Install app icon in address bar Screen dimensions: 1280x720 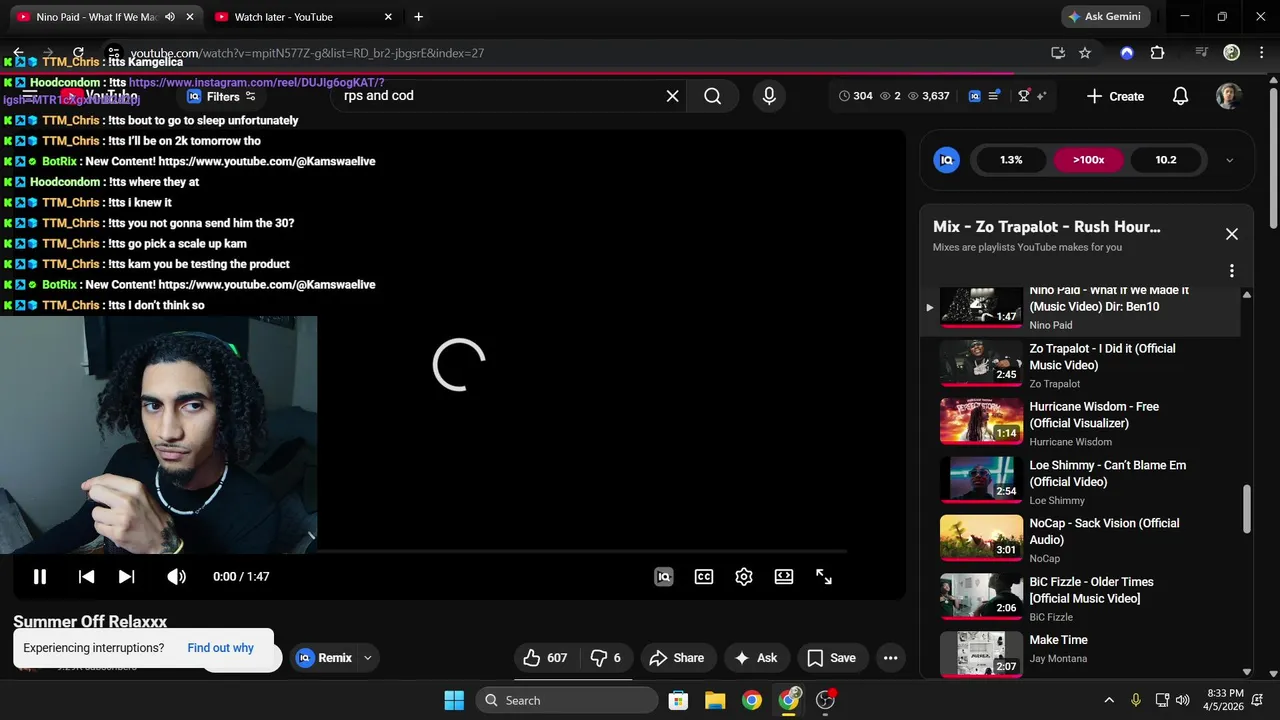[x=1058, y=53]
